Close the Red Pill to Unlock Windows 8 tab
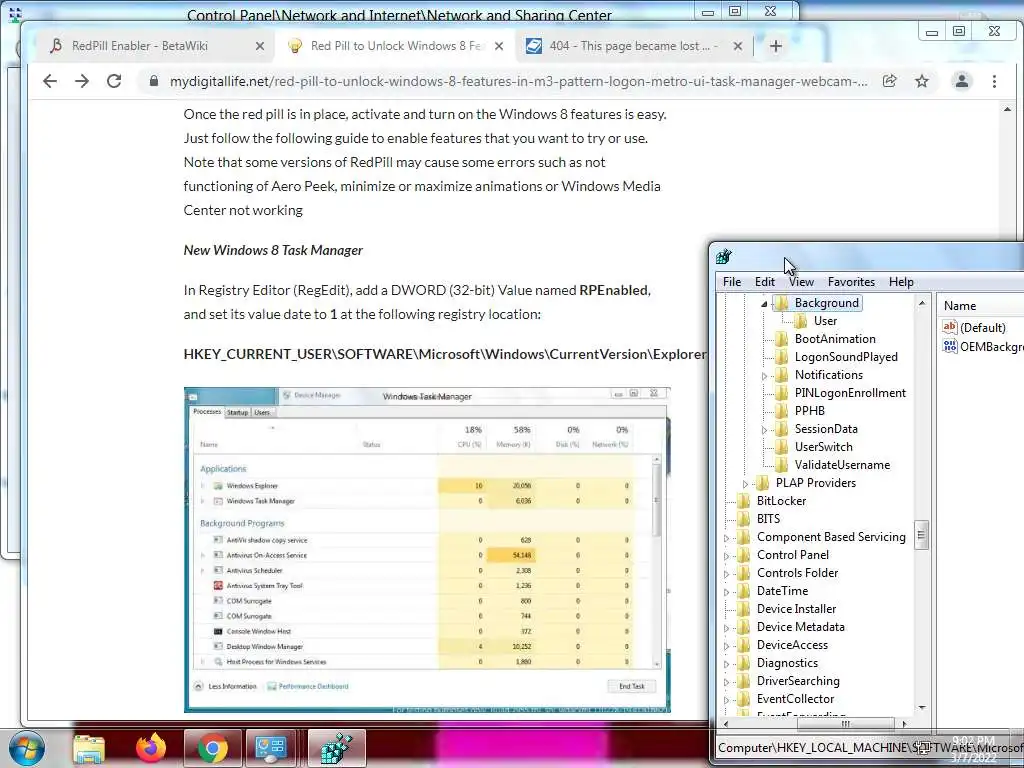Screen dimensions: 1024x768 499,46
